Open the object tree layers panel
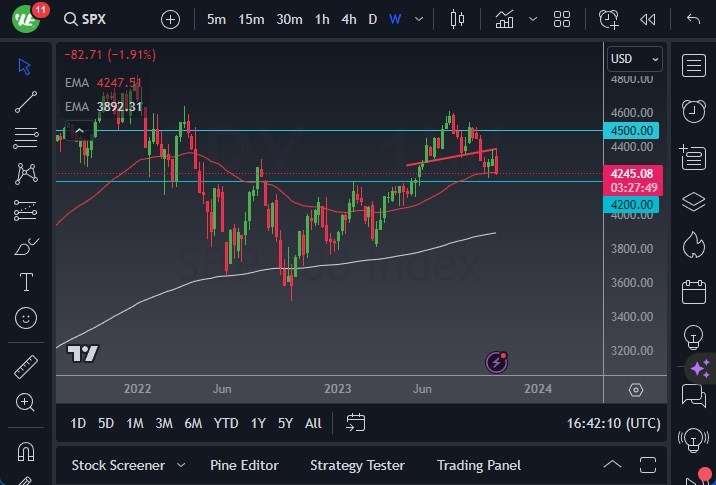 [x=694, y=201]
